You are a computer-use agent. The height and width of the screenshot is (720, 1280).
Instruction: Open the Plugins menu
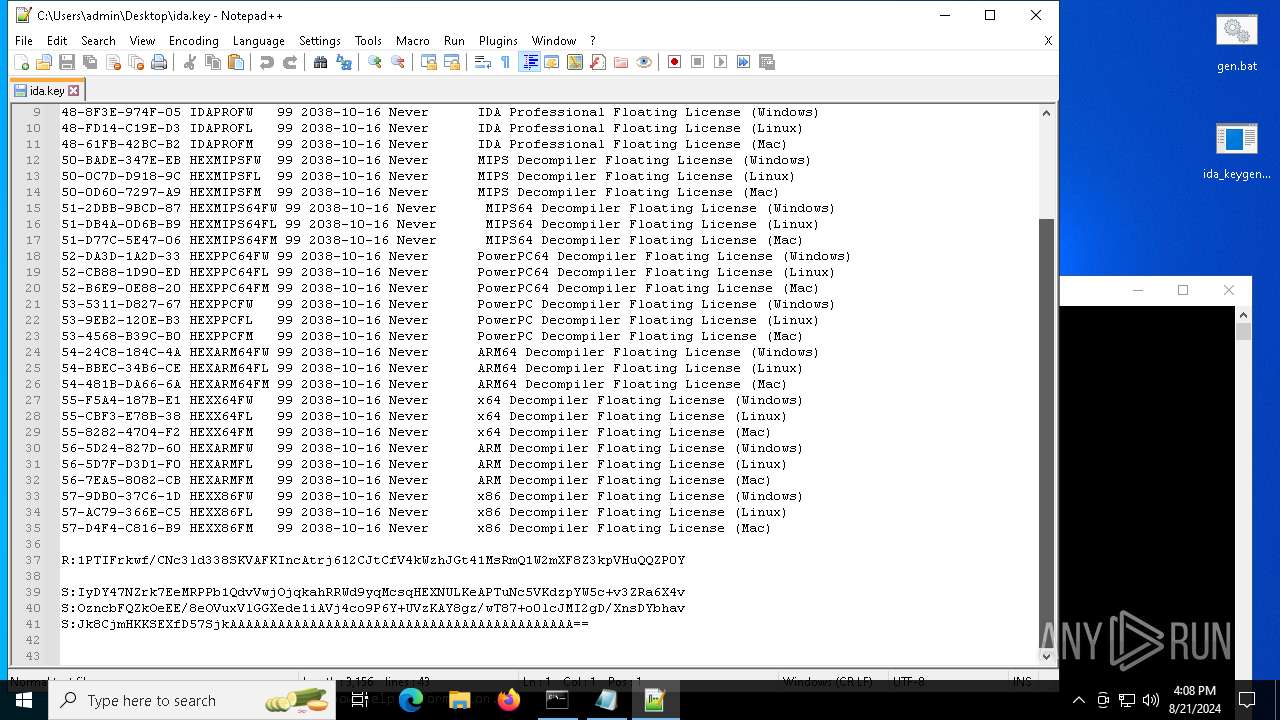tap(498, 41)
